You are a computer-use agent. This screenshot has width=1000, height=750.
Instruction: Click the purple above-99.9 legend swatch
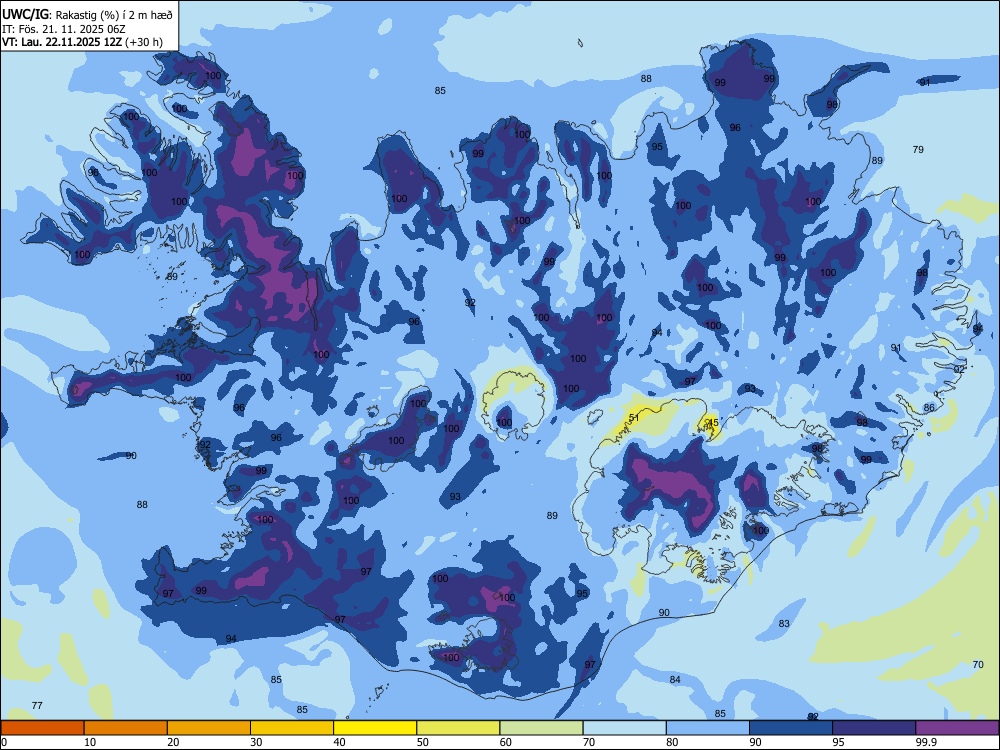point(957,728)
